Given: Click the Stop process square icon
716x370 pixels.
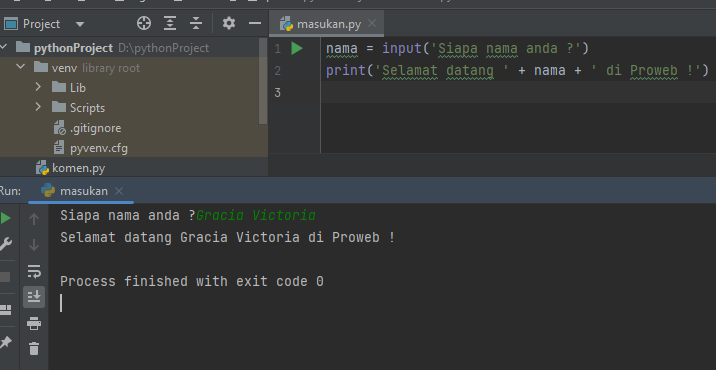Looking at the screenshot, I should [5, 277].
